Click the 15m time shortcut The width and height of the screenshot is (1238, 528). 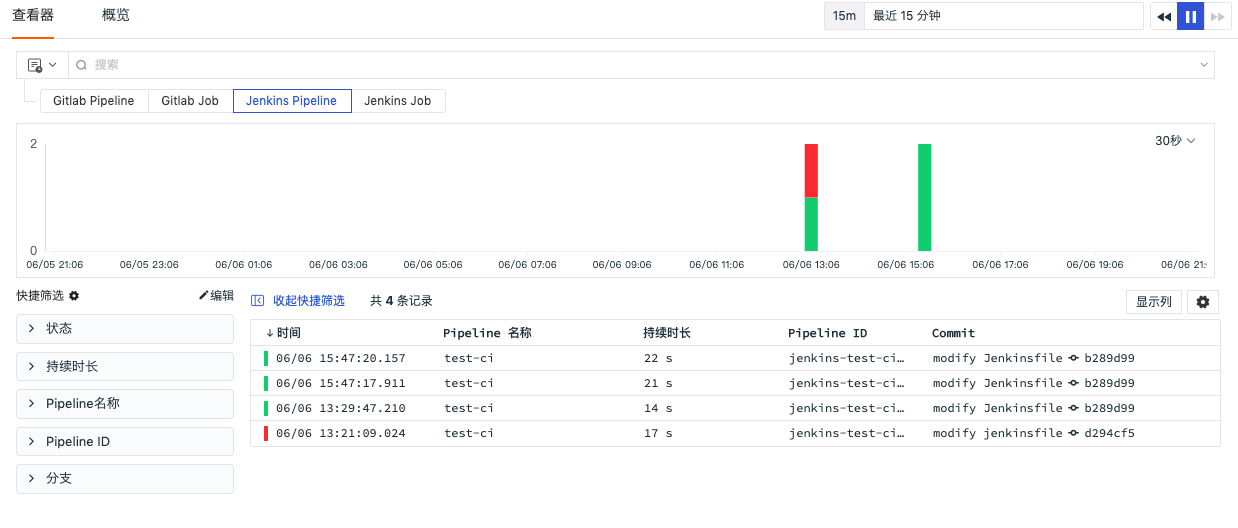pyautogui.click(x=845, y=16)
